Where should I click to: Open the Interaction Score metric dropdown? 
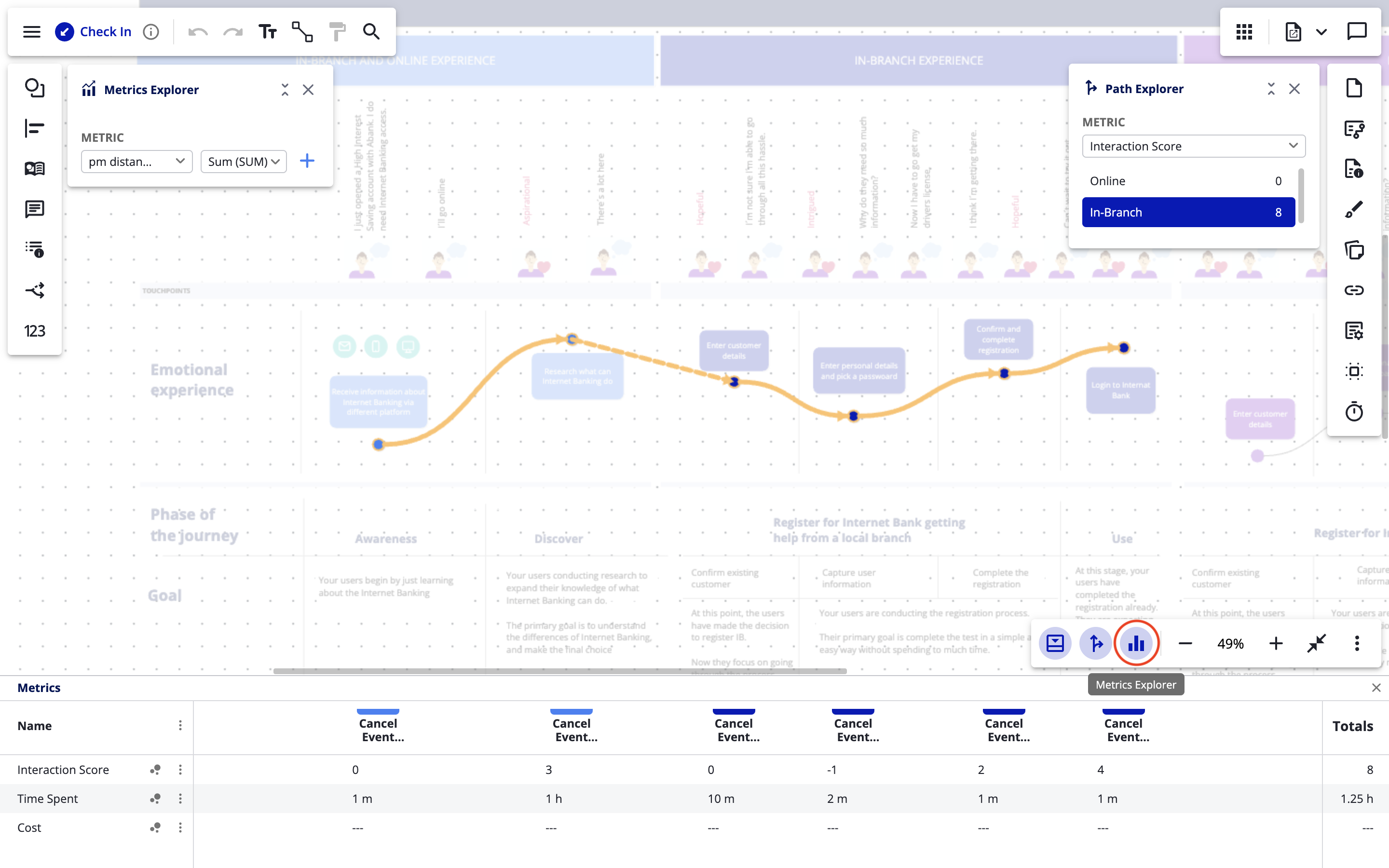pos(1193,146)
